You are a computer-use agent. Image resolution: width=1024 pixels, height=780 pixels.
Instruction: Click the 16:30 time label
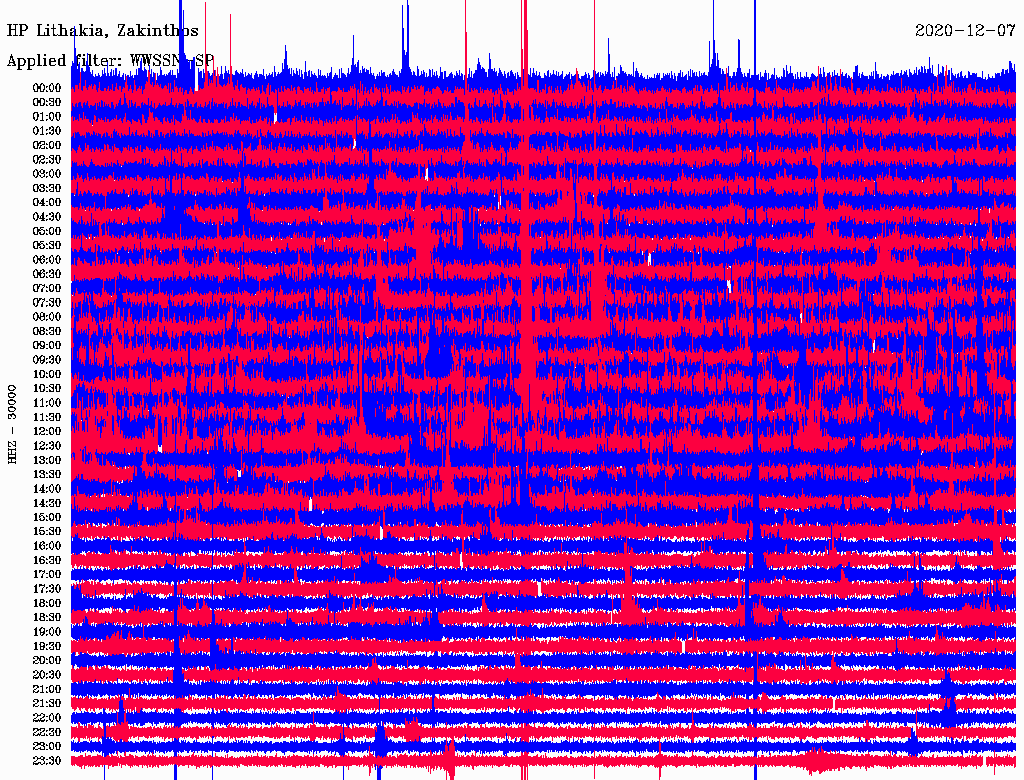(x=47, y=561)
